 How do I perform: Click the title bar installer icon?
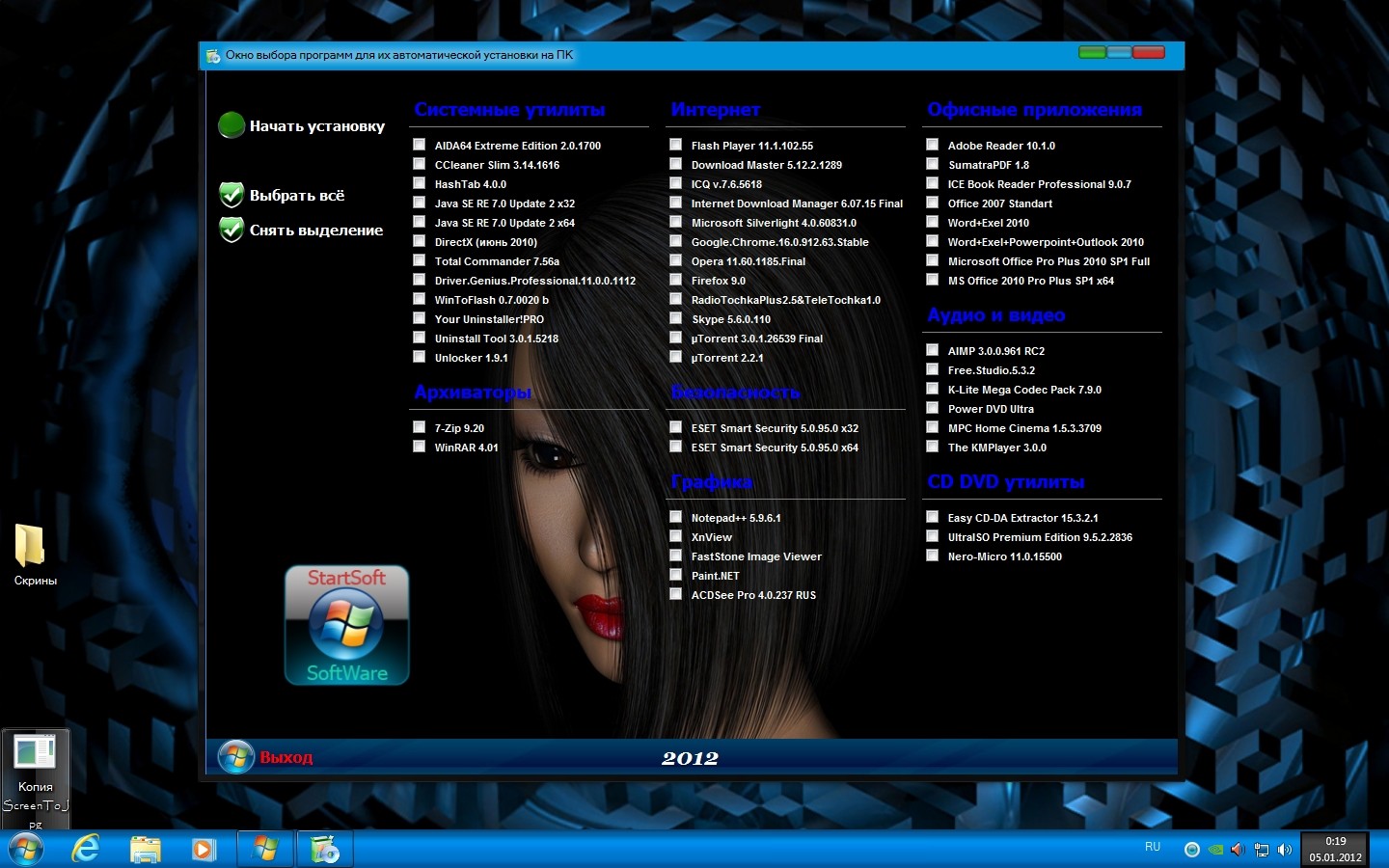pos(213,56)
